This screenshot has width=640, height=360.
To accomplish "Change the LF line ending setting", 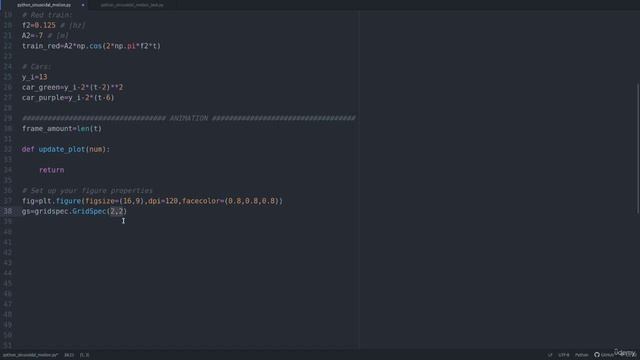I will pos(550,355).
